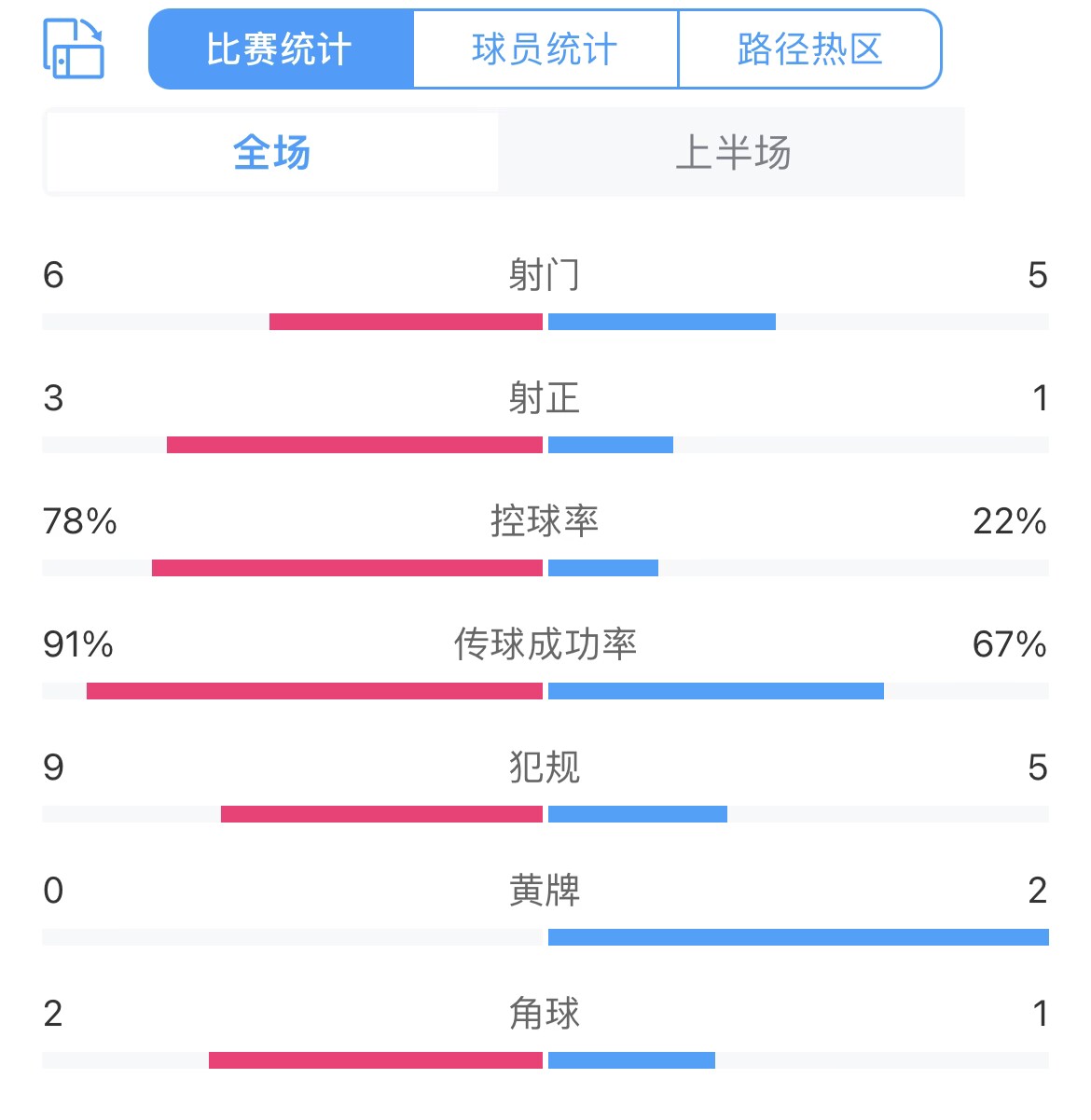1091x1120 pixels.
Task: Click the red 犯规 bar
Action: click(381, 814)
